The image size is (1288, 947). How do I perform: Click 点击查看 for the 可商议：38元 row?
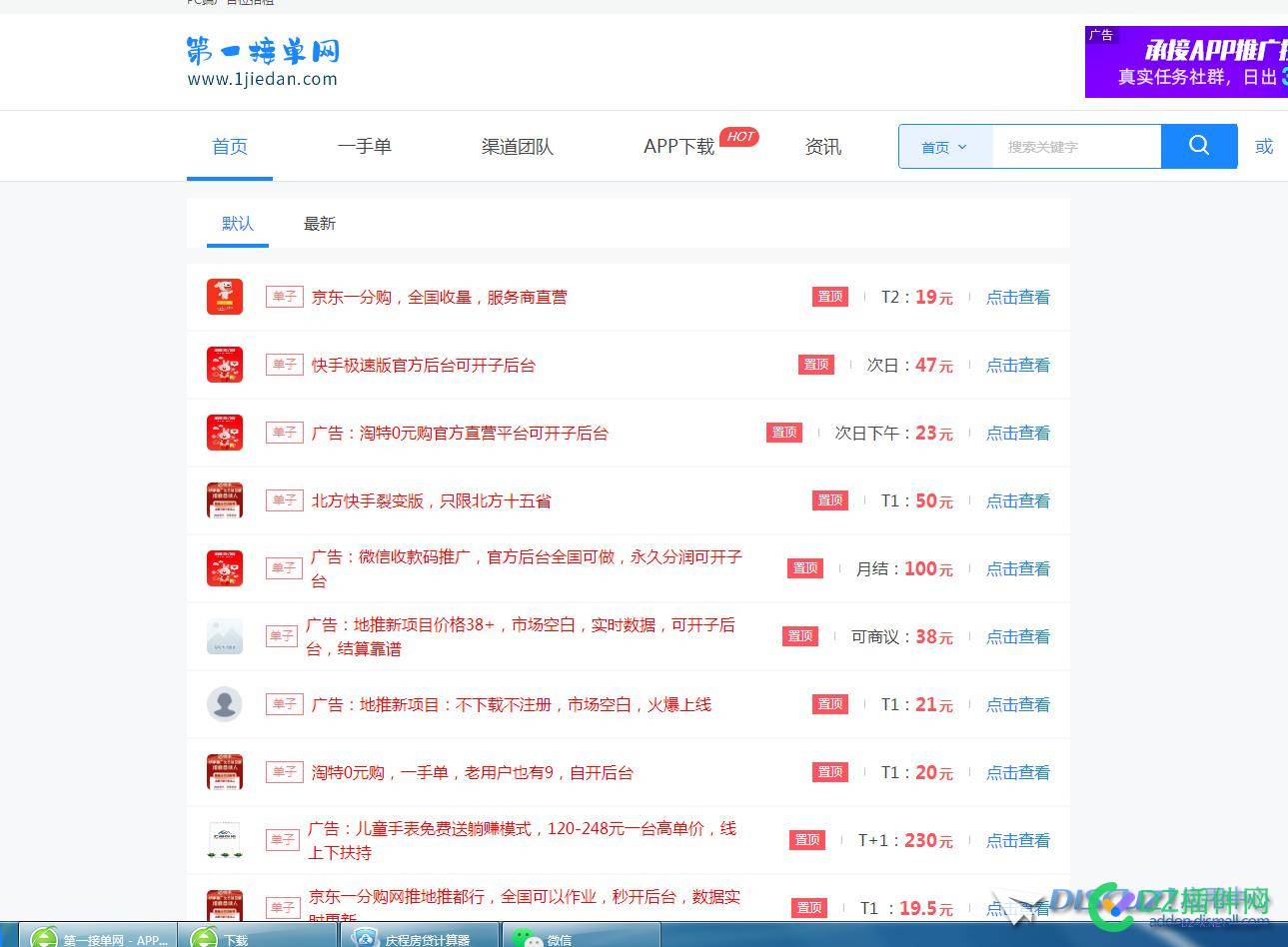click(1018, 636)
